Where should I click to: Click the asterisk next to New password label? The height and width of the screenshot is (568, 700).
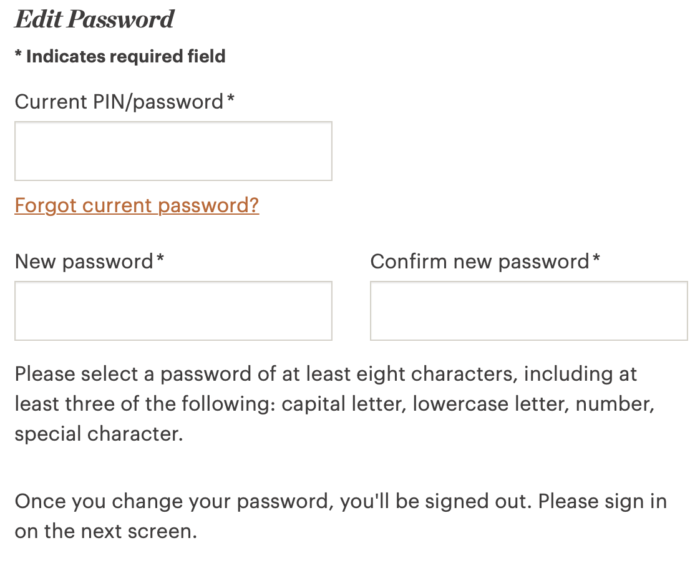click(x=160, y=260)
